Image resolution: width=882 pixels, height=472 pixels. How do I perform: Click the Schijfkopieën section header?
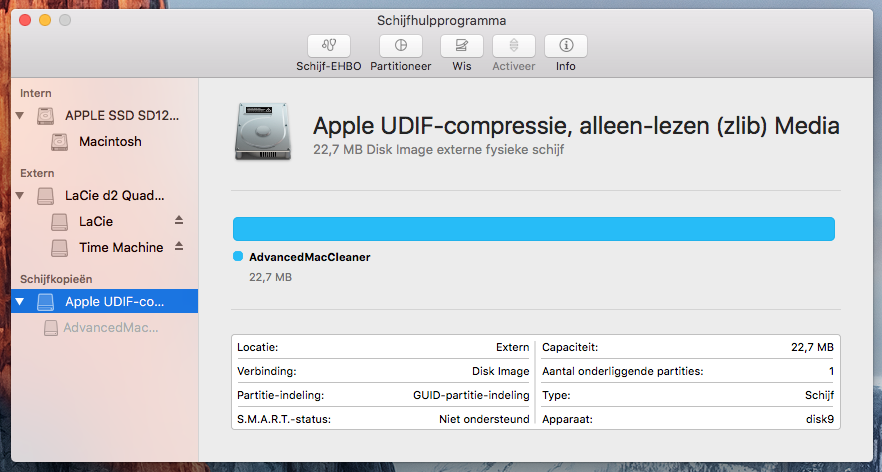[56, 279]
